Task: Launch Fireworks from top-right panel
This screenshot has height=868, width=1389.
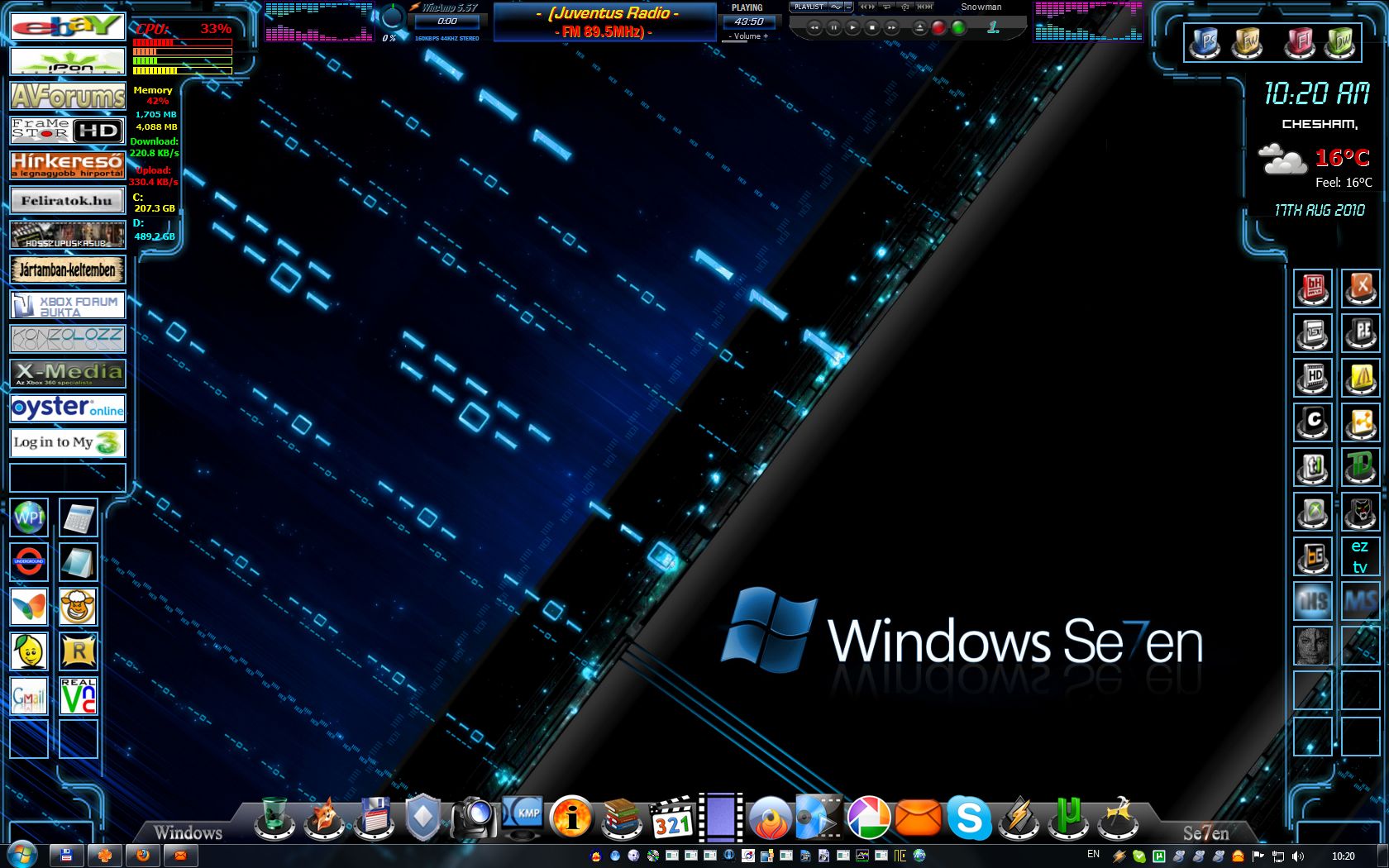Action: (1248, 41)
